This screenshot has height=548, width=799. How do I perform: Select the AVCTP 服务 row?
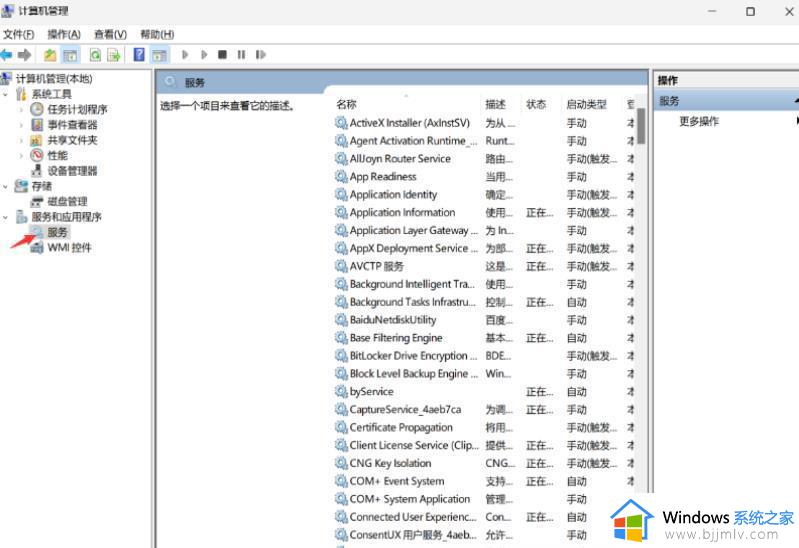377,266
